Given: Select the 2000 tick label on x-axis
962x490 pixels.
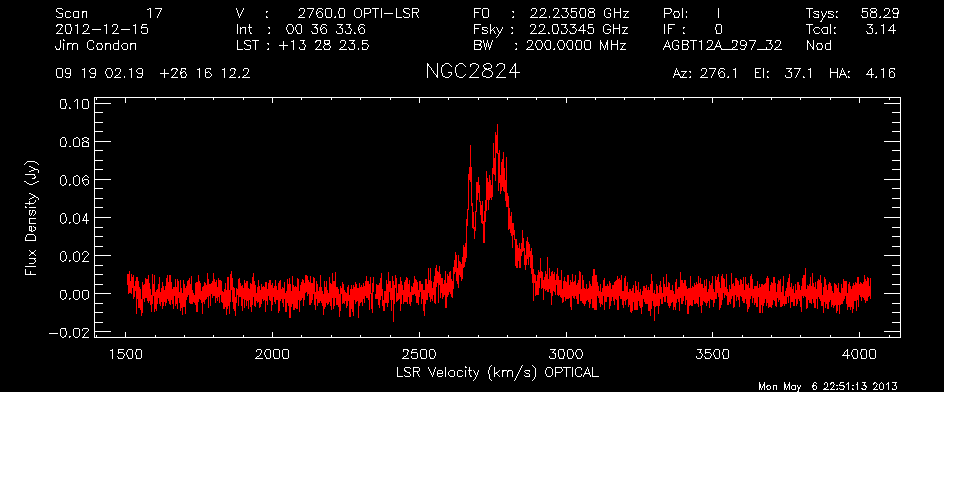Looking at the screenshot, I should 272,354.
